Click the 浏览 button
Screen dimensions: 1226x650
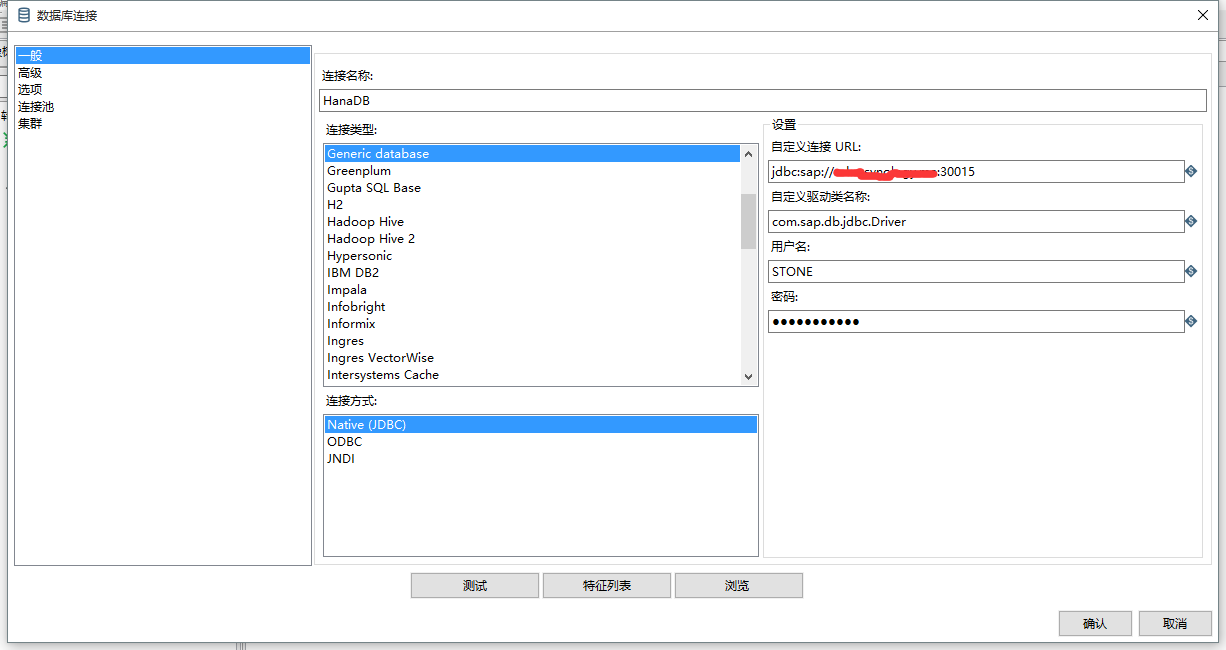[x=739, y=586]
